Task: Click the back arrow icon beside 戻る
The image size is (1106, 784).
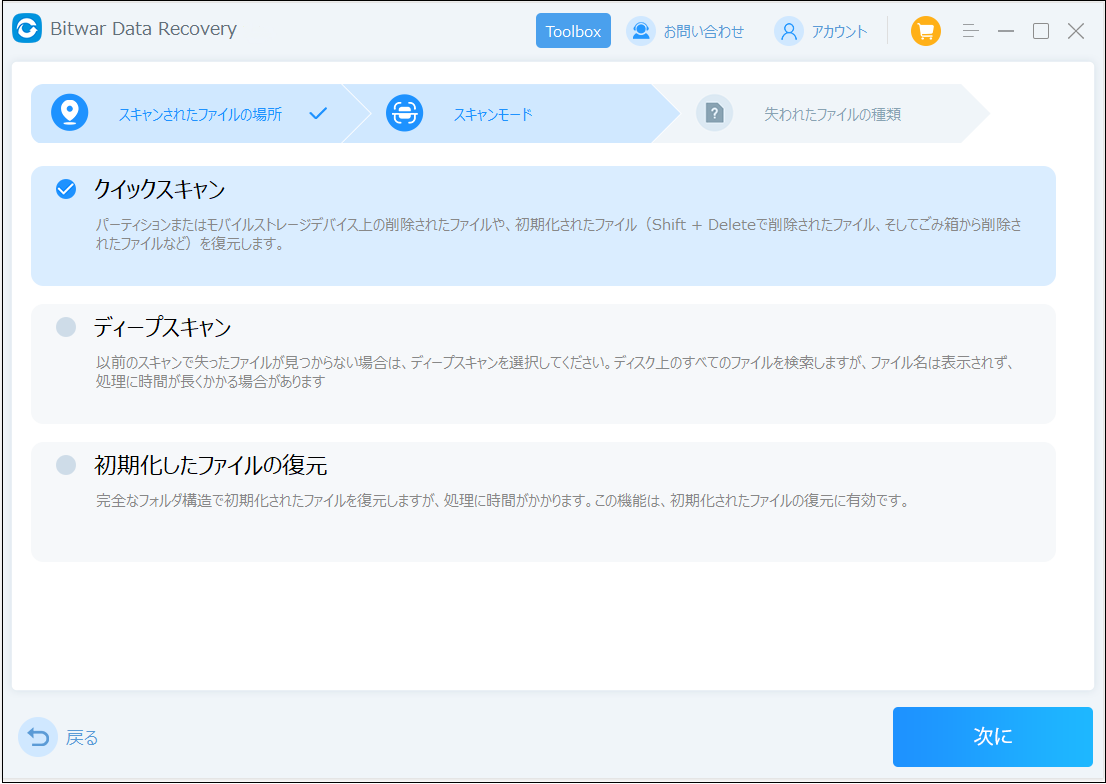Action: (x=38, y=738)
